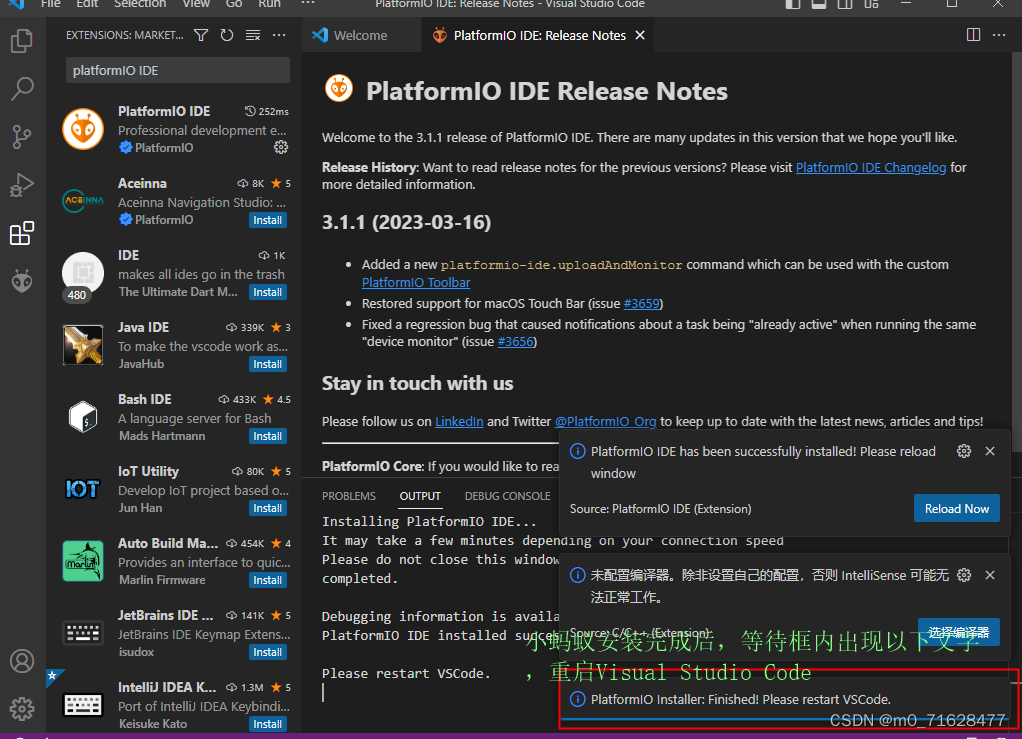Open the Accounts icon above Settings
The width and height of the screenshot is (1022, 739).
(22, 661)
